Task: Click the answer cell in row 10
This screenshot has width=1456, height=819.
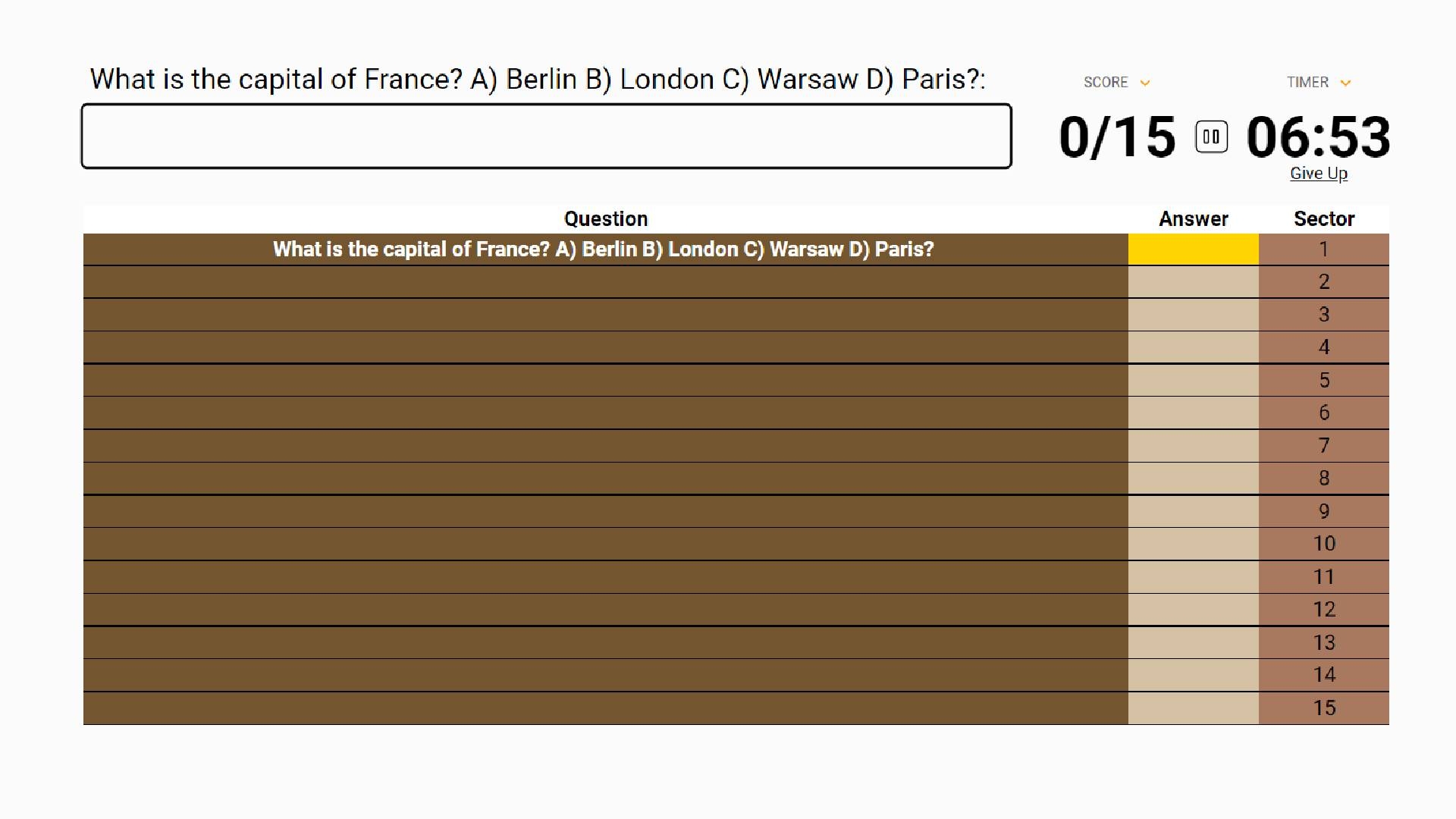Action: (x=1193, y=544)
